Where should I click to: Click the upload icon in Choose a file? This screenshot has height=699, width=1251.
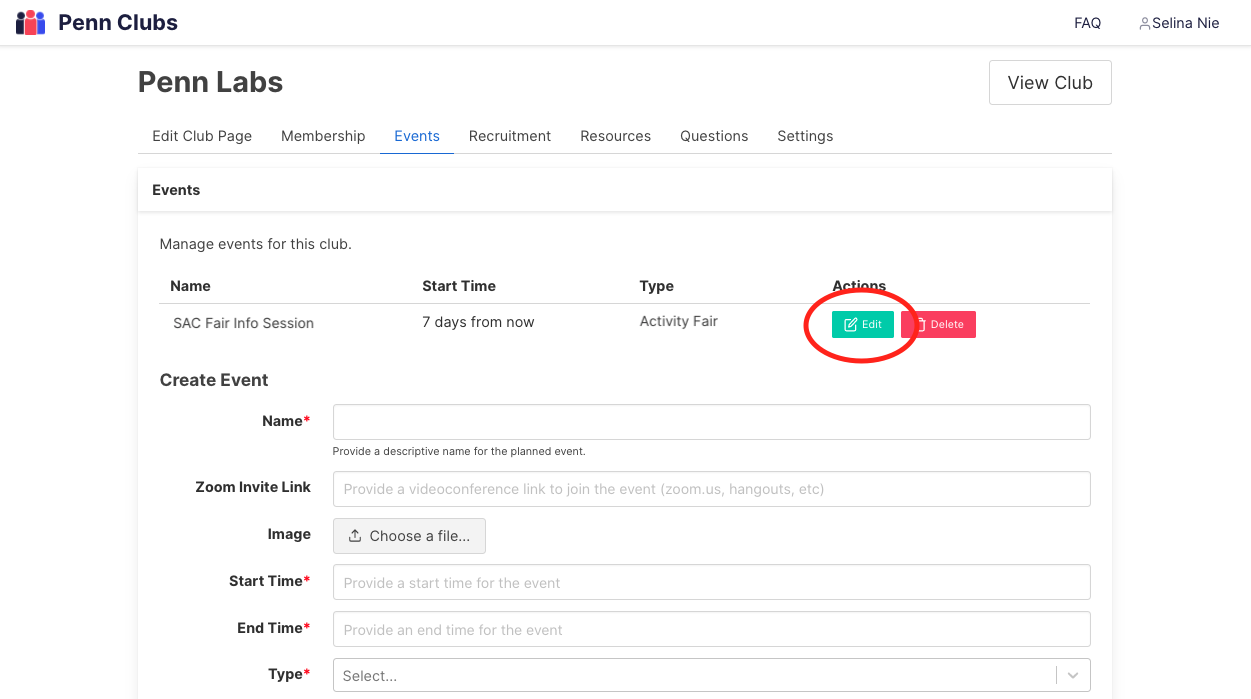point(355,536)
